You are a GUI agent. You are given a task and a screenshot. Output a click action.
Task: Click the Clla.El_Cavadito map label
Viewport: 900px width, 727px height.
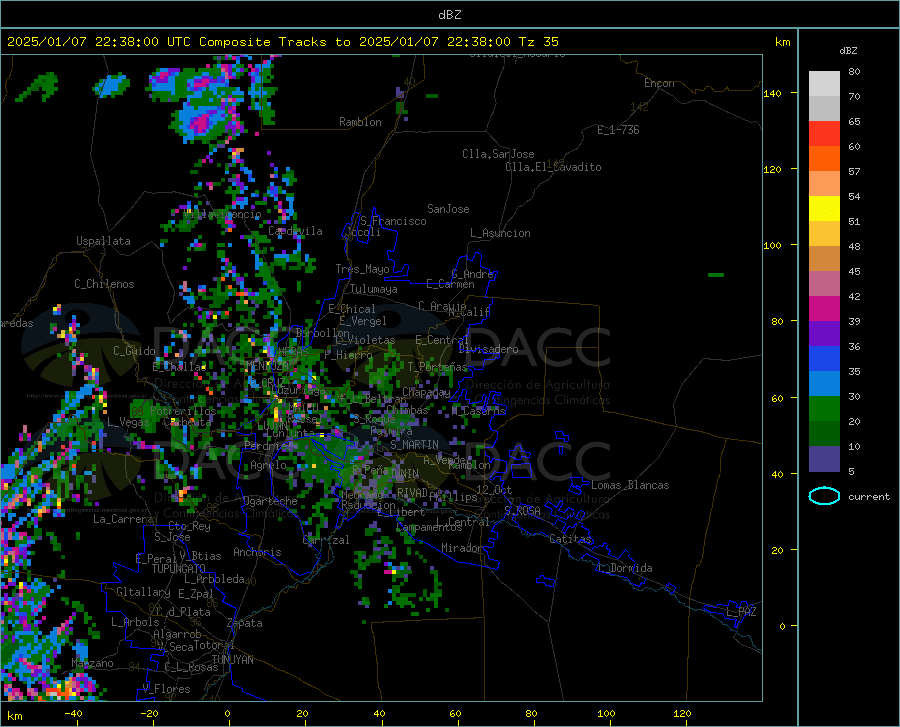pos(553,167)
